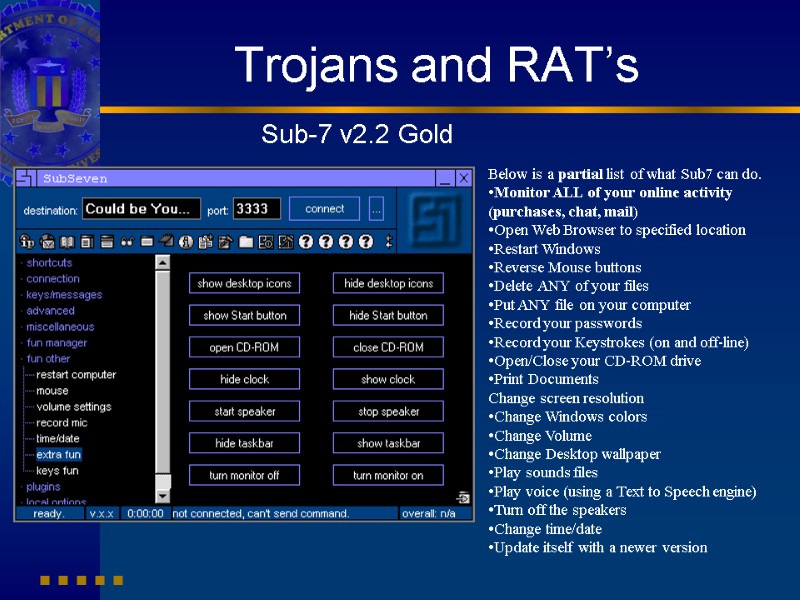Click the SubSeven logo in title bar

click(26, 179)
